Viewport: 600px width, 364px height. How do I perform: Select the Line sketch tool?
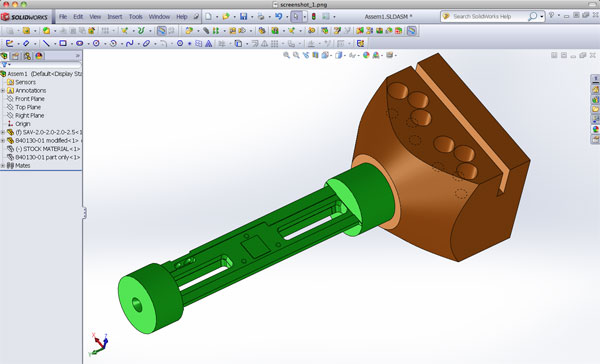click(x=46, y=43)
